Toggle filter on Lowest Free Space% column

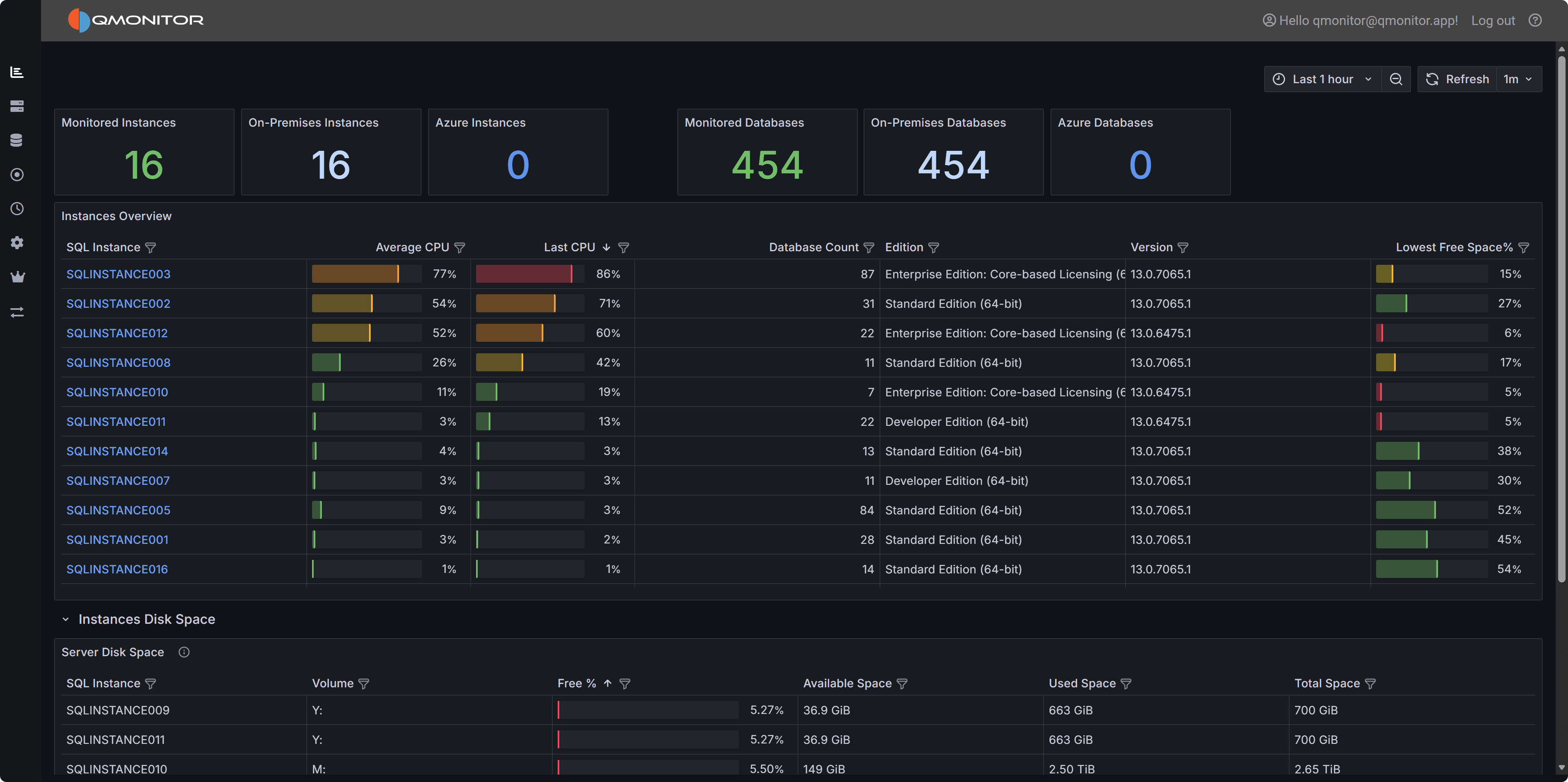tap(1524, 248)
